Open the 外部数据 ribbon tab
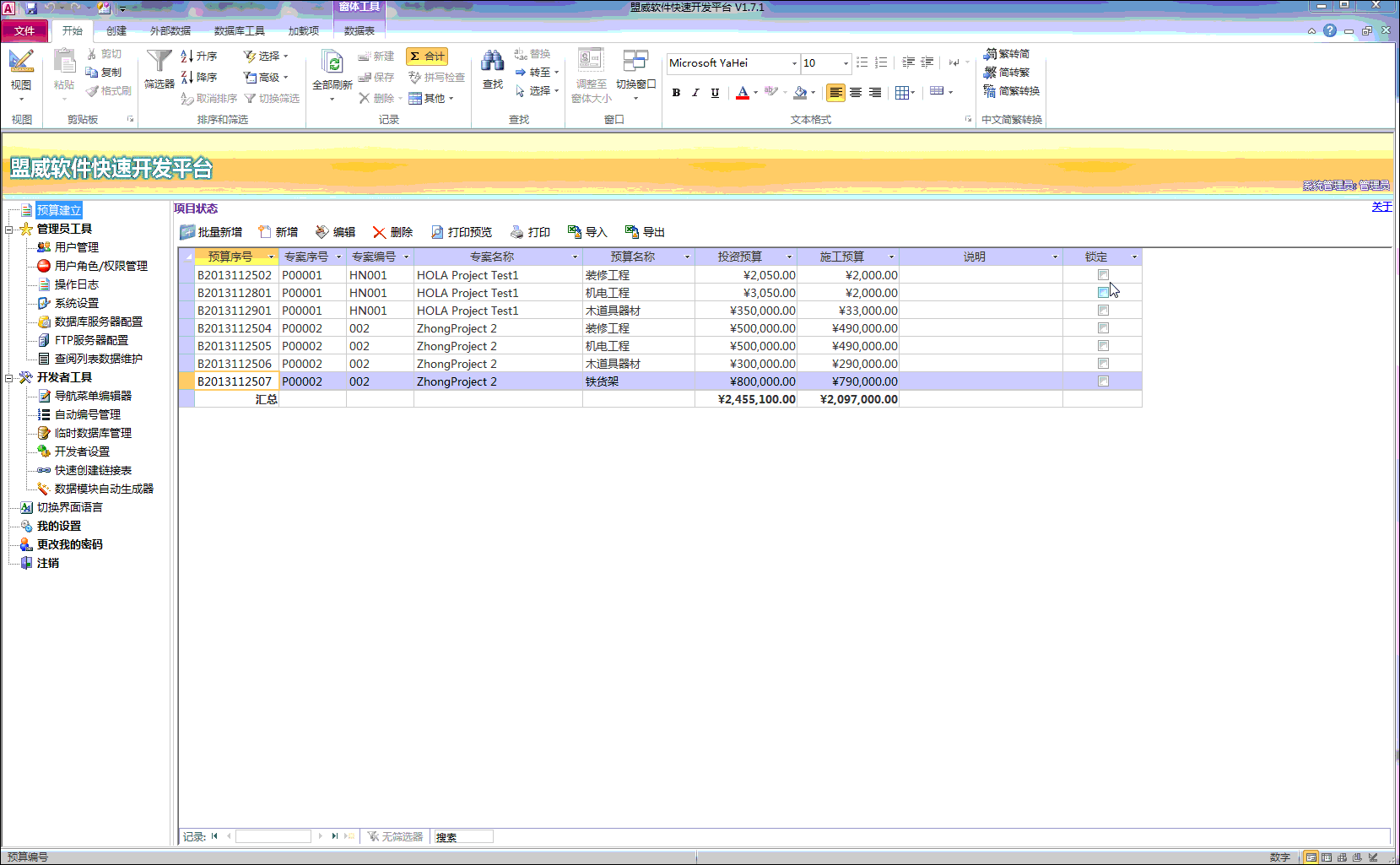1400x865 pixels. [x=170, y=30]
